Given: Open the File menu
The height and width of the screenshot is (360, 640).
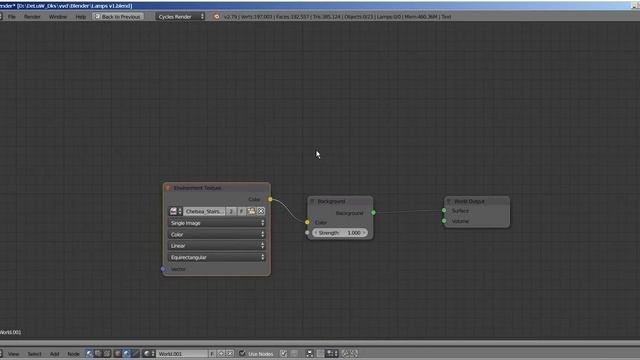Looking at the screenshot, I should [x=11, y=17].
